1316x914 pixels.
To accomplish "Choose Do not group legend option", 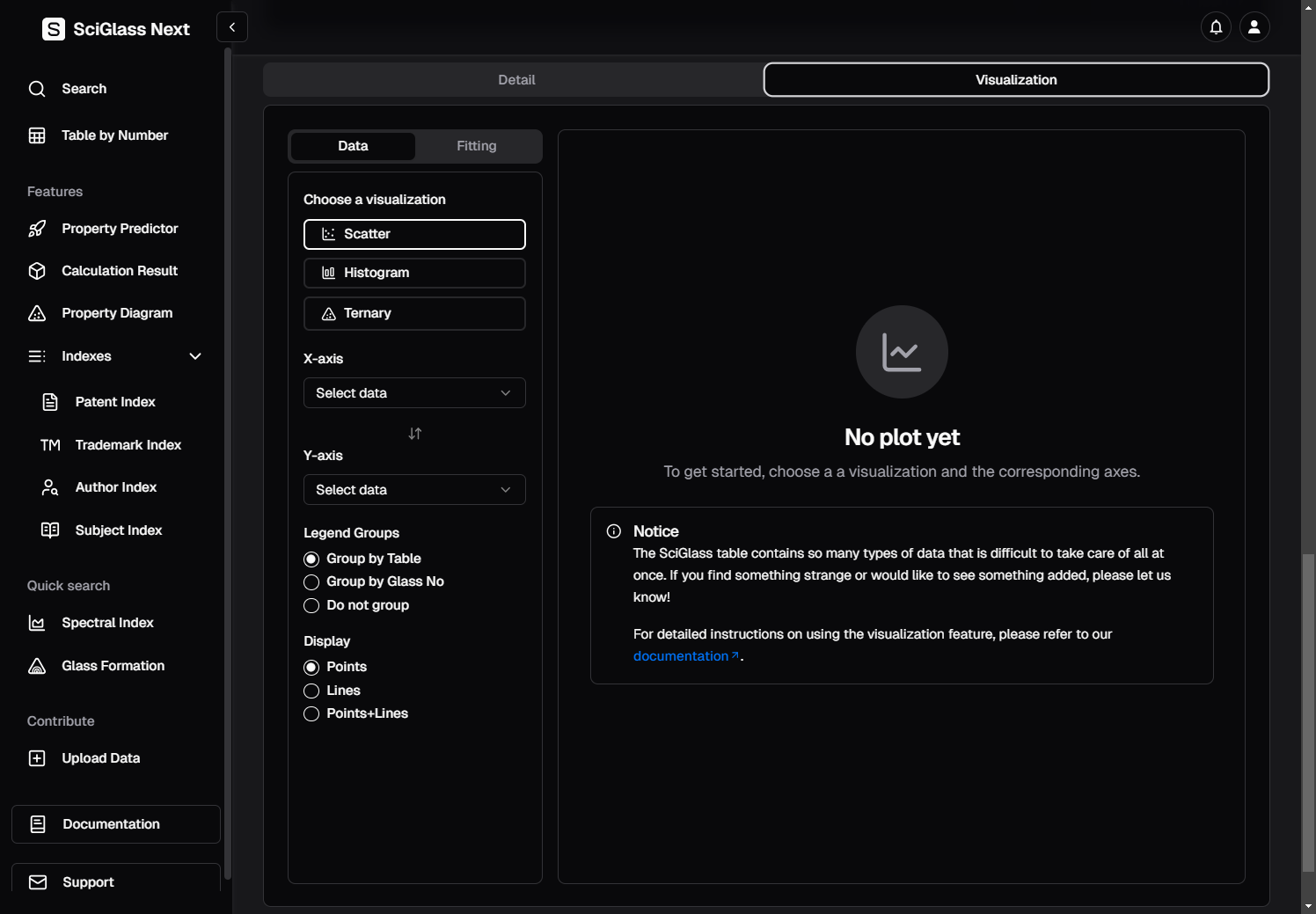I will pos(311,606).
